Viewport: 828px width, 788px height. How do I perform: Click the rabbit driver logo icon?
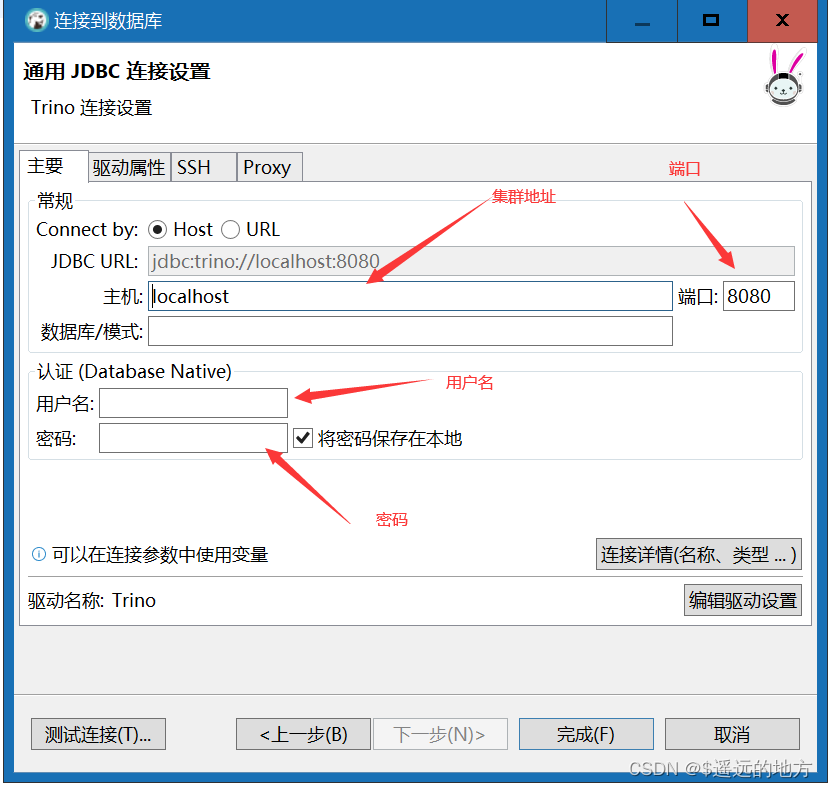(784, 86)
